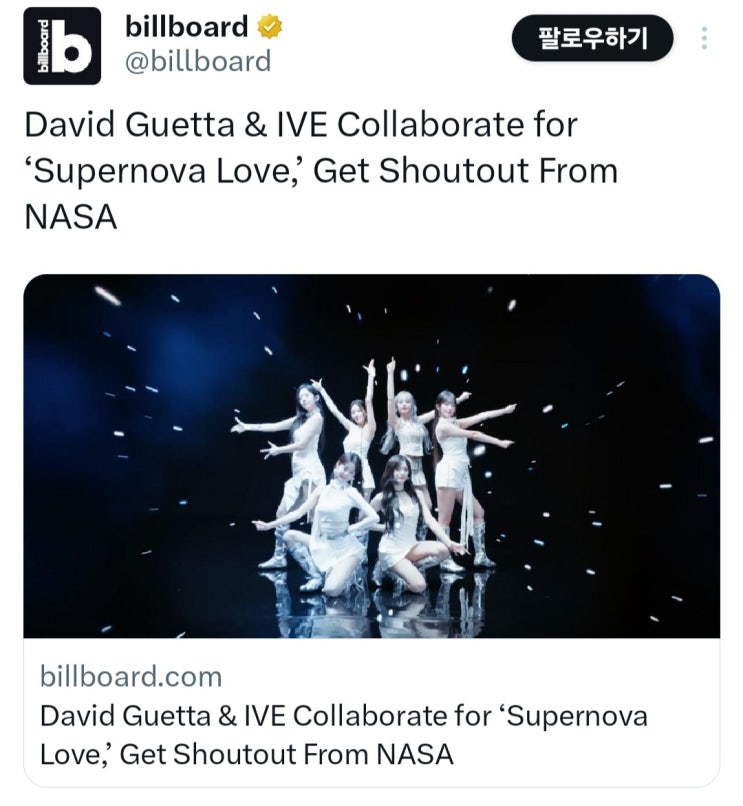
Task: Click the large white 'b' glyph in avatar
Action: [72, 47]
